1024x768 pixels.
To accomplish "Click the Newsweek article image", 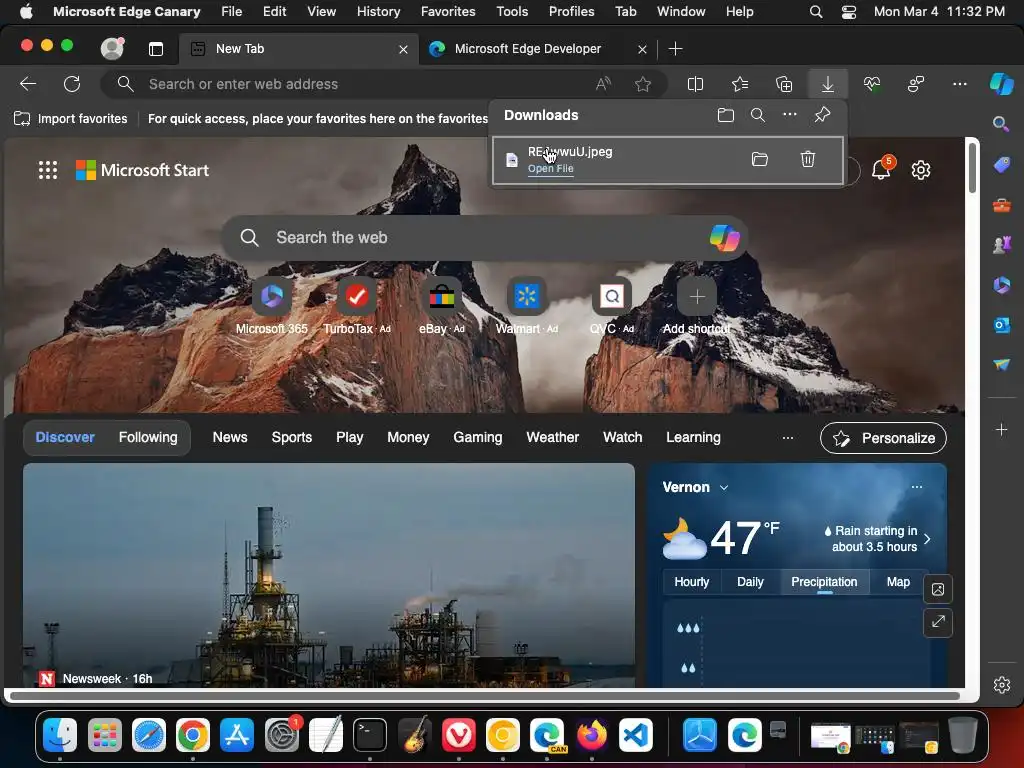I will click(328, 575).
